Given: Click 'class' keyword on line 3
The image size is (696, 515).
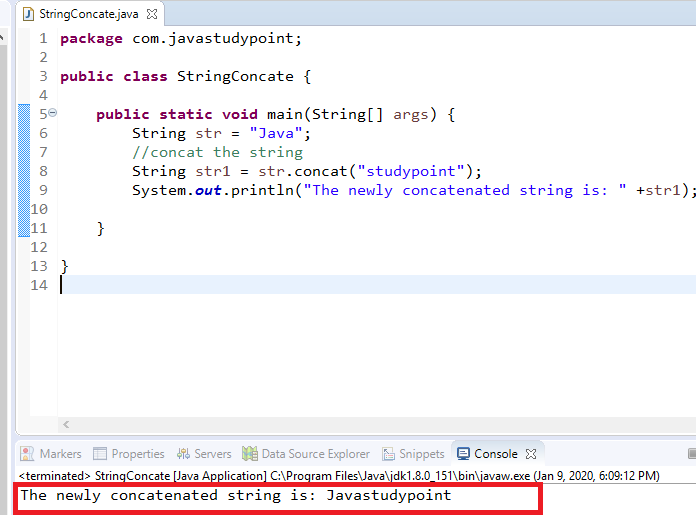Looking at the screenshot, I should tap(145, 77).
